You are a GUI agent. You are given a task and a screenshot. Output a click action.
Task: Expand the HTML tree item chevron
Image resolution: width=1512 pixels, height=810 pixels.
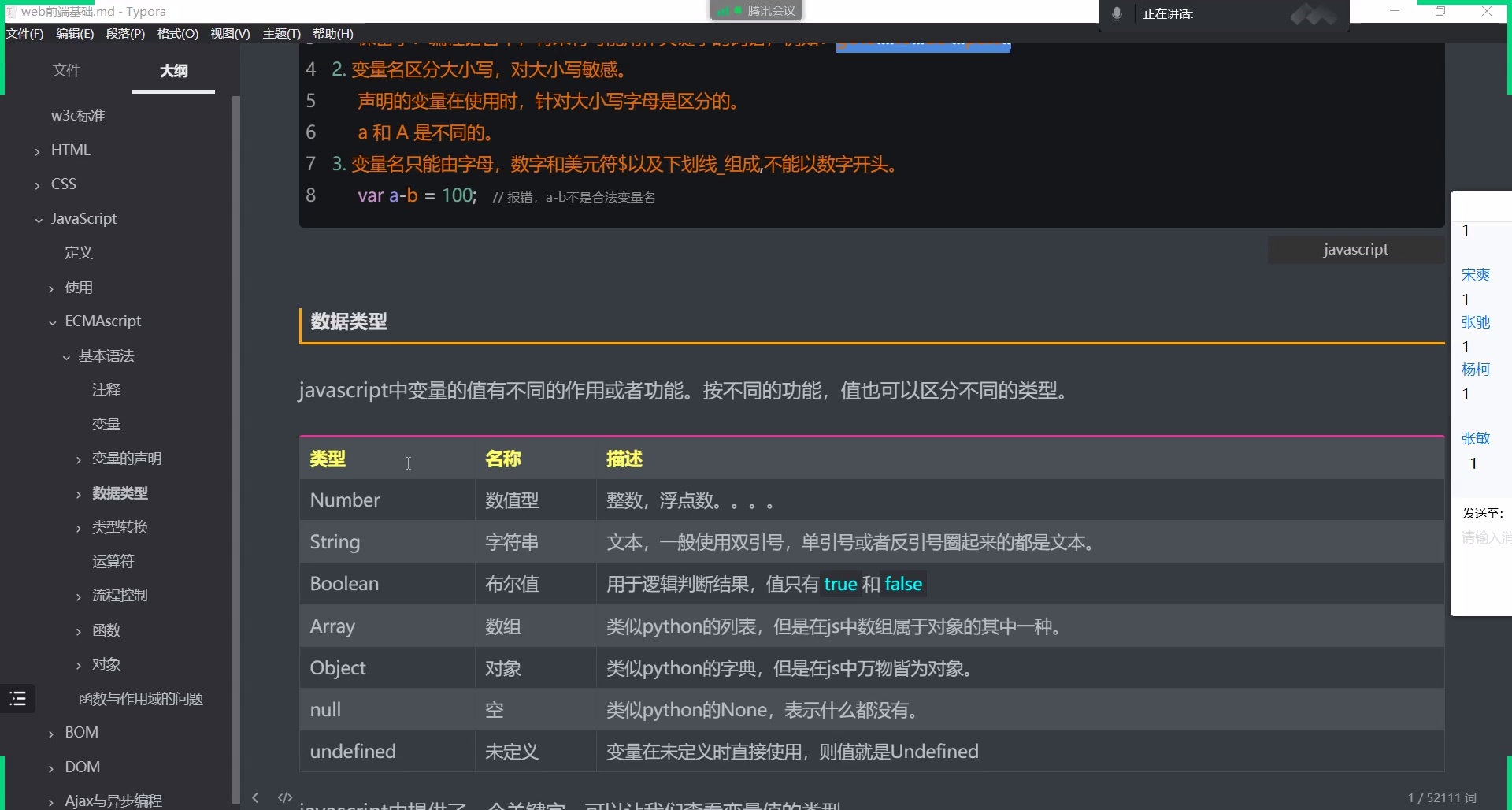pyautogui.click(x=37, y=150)
